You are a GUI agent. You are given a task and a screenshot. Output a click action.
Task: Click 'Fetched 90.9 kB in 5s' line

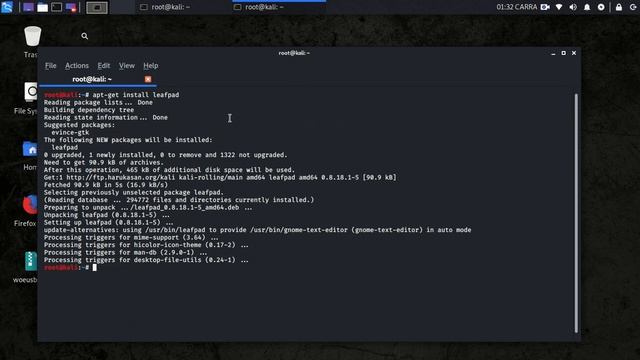click(106, 185)
